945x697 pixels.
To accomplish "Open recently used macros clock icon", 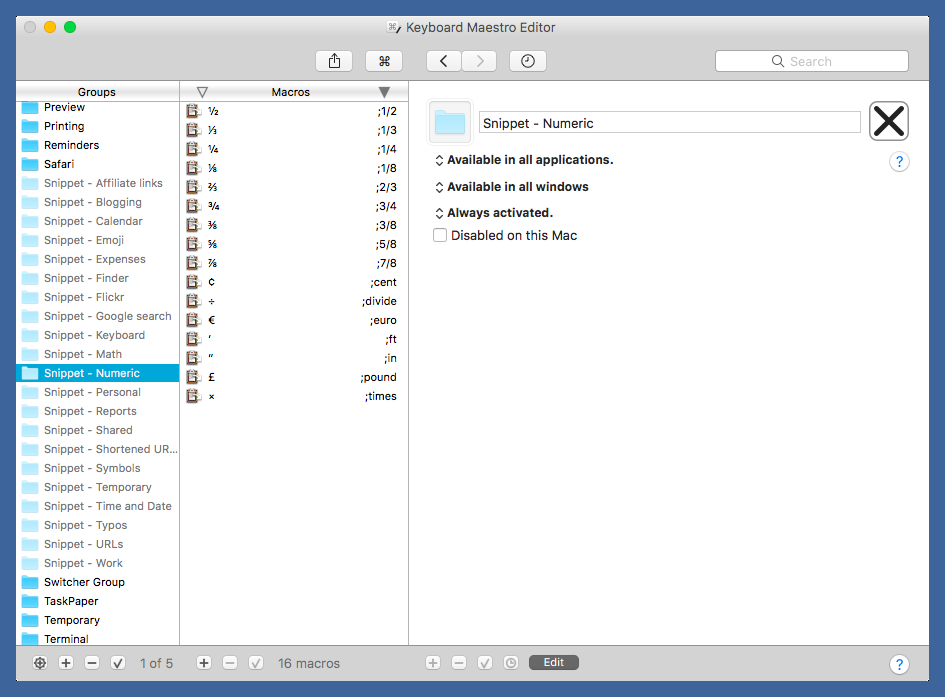I will pos(527,61).
